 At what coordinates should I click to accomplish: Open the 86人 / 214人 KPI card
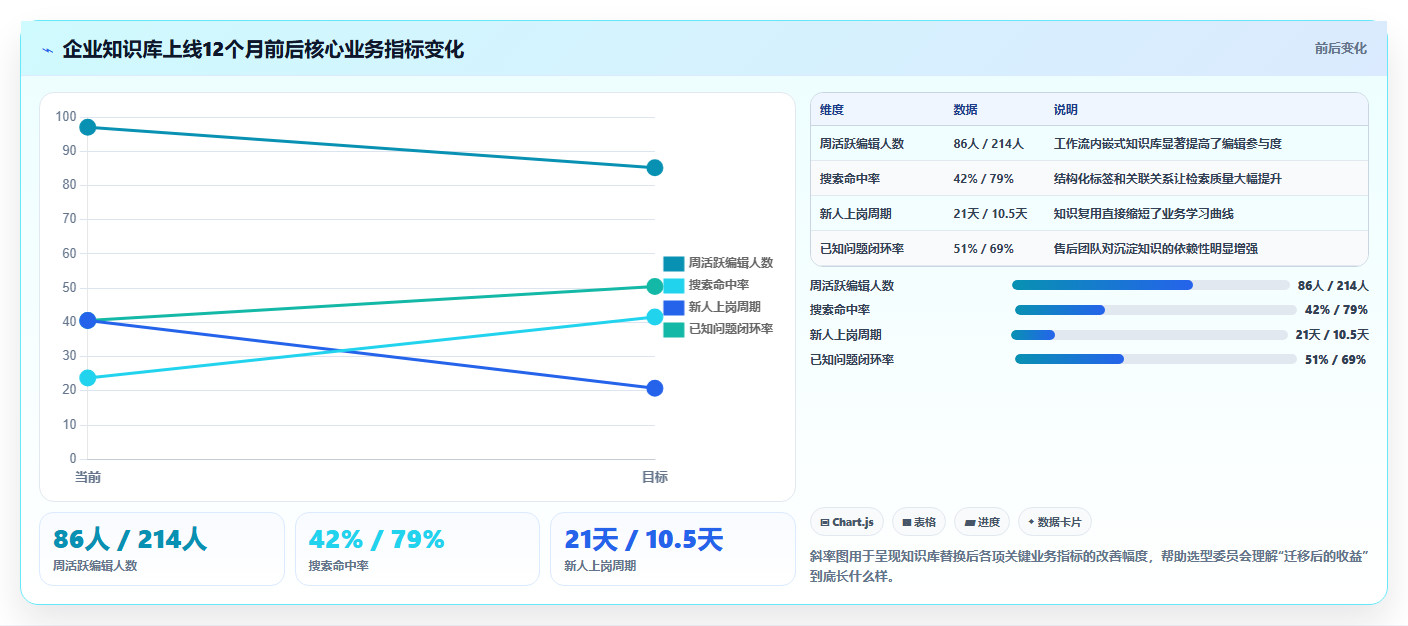(162, 549)
